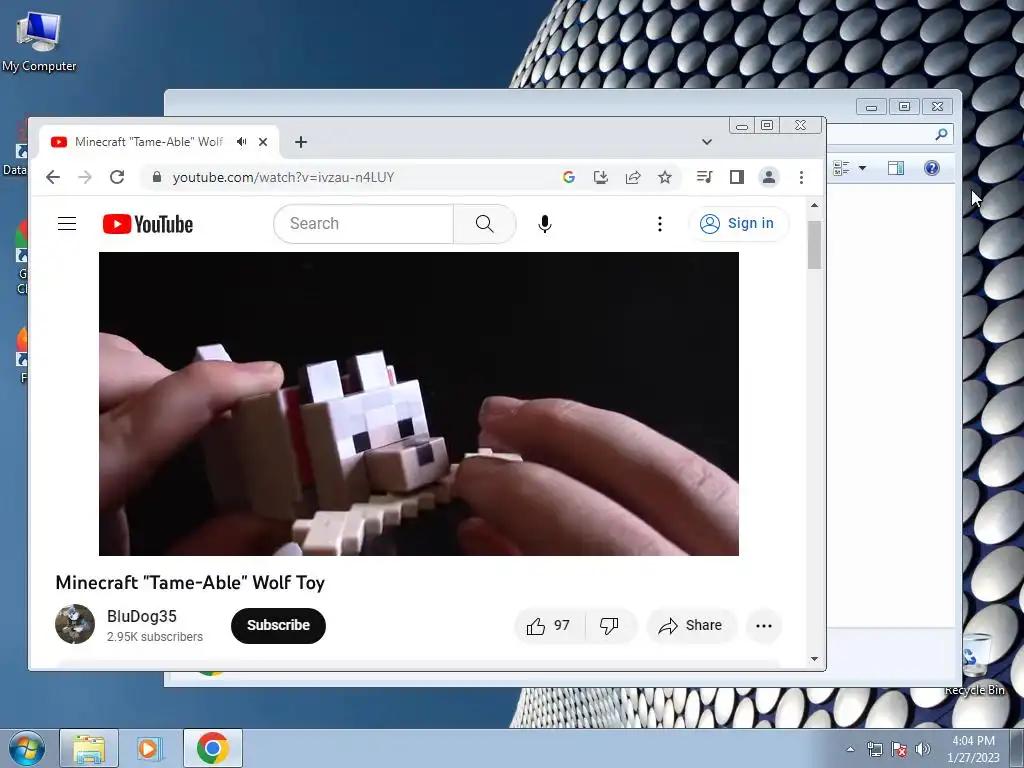Open clock showing 4:04 PM

[974, 749]
